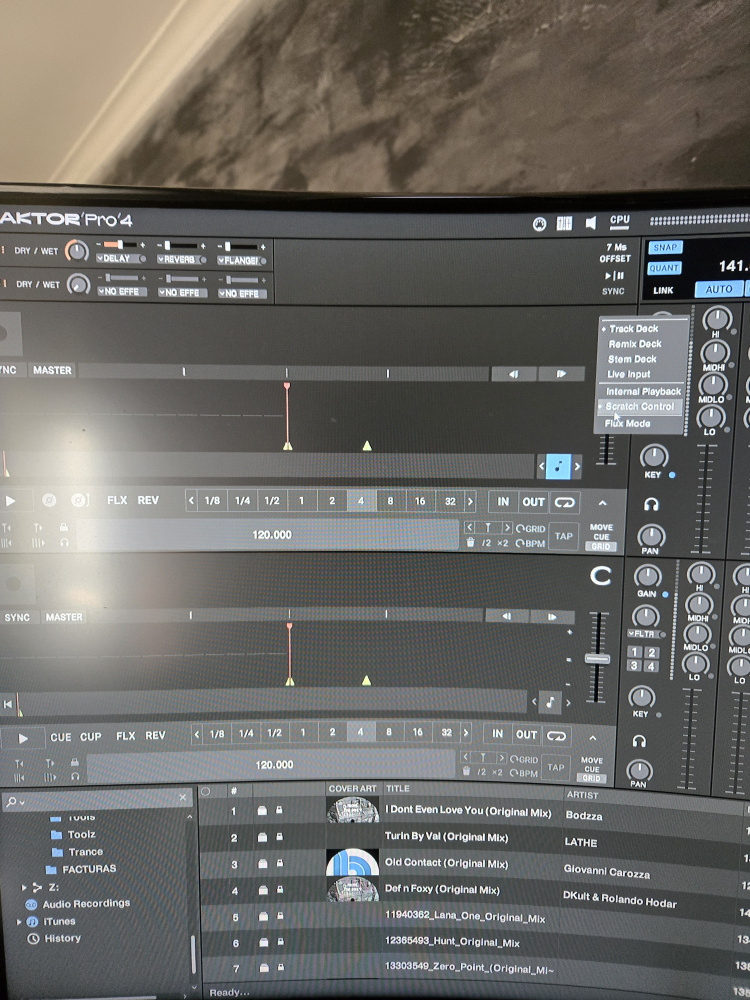Click the trash delete grid icon on upper deck

click(x=471, y=543)
